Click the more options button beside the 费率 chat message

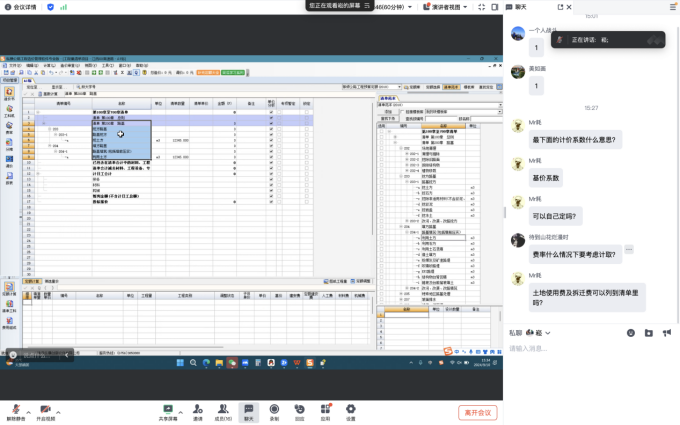(x=629, y=249)
